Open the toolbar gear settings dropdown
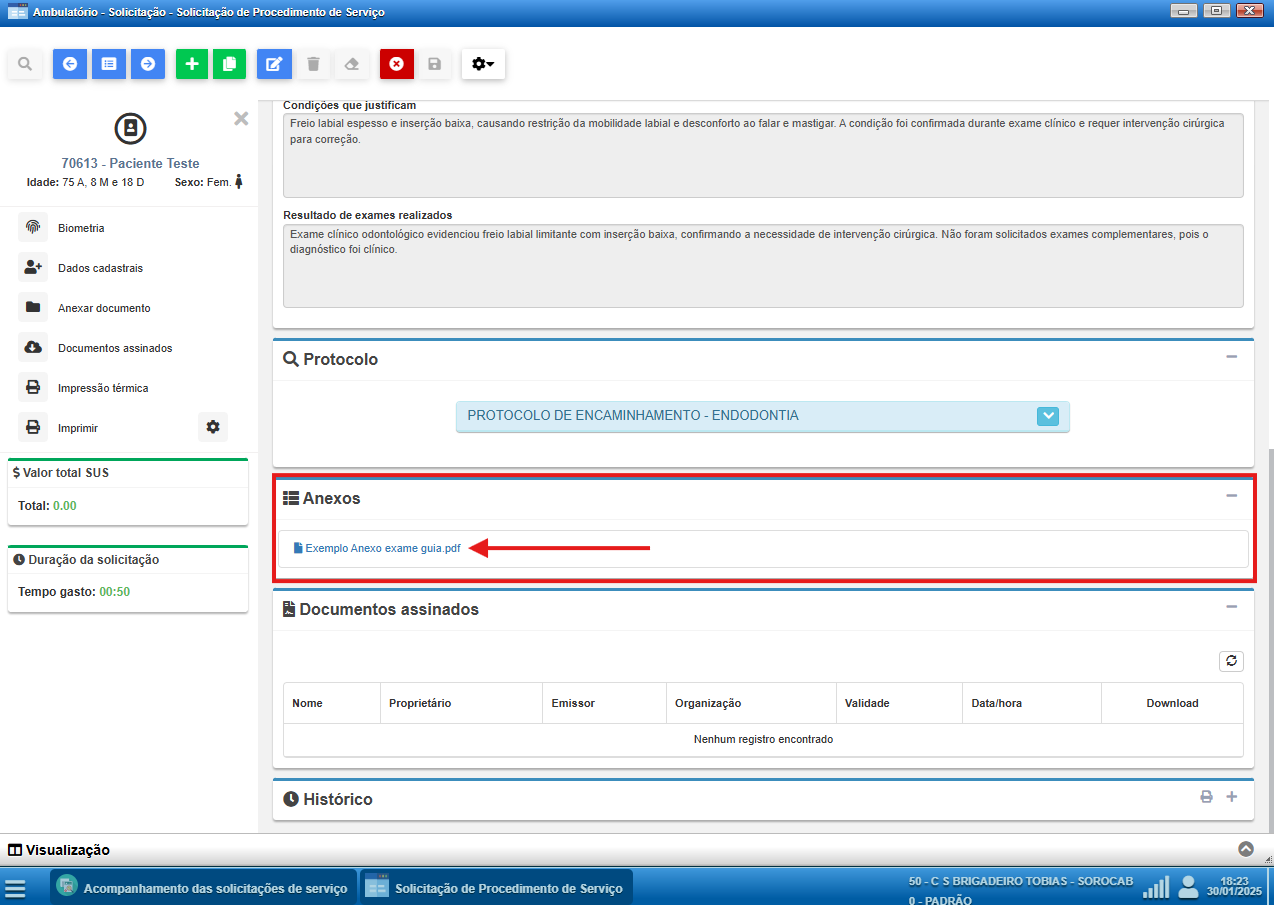Viewport: 1274px width, 905px height. (483, 64)
